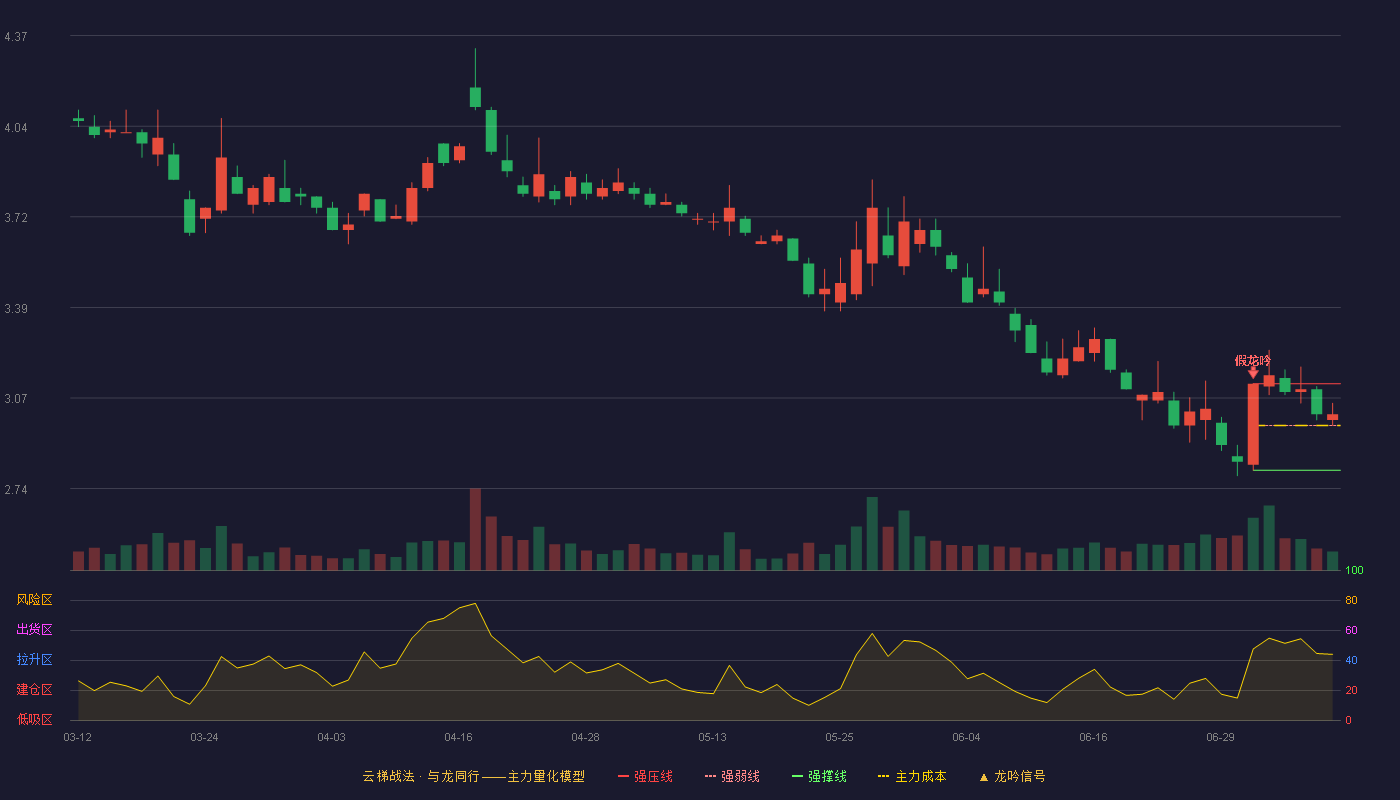
Task: Click the tallest red volume bar
Action: (x=475, y=529)
